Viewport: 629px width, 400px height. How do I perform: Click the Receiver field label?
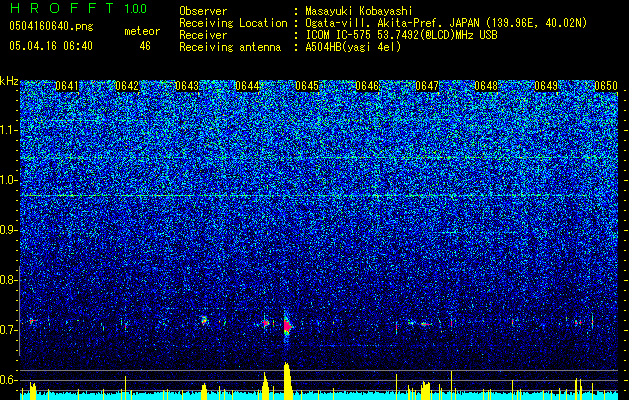[x=203, y=35]
